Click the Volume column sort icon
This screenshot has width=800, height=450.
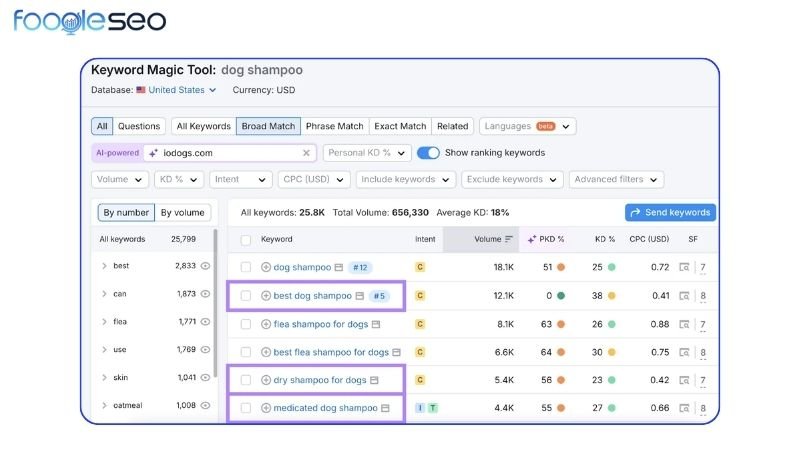[x=509, y=239]
